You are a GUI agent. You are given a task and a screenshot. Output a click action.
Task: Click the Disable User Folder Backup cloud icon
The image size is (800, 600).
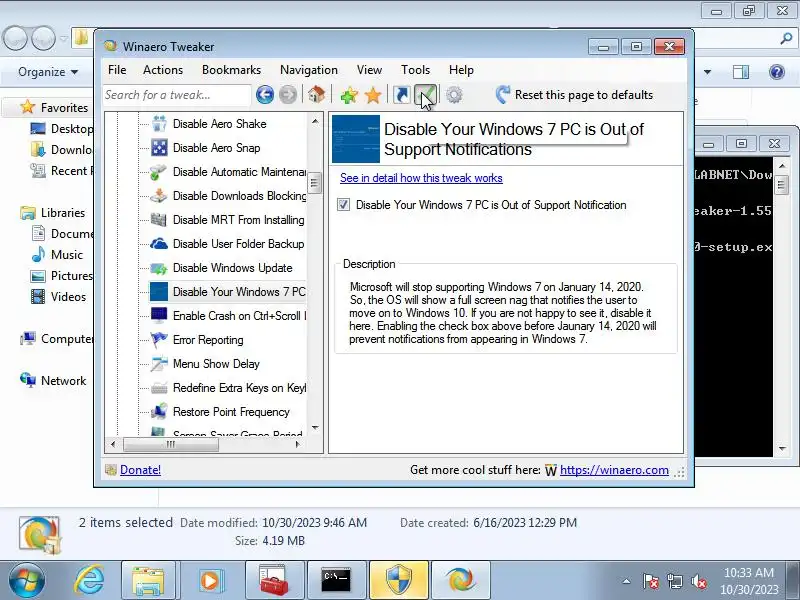tap(159, 244)
